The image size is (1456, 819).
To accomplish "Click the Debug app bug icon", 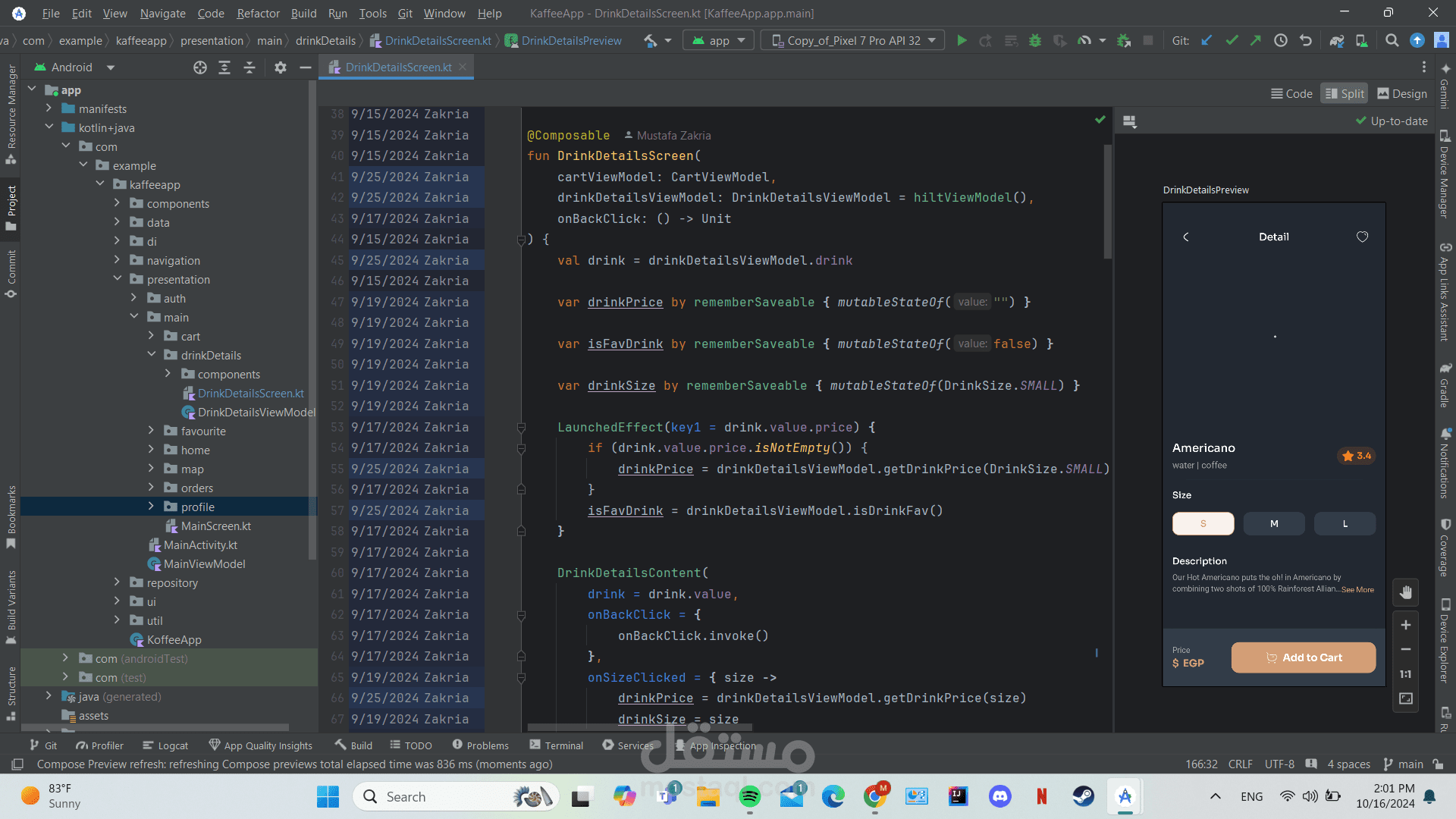I will point(1034,41).
